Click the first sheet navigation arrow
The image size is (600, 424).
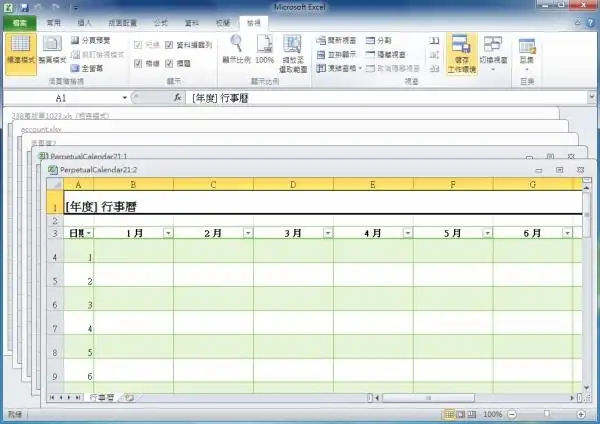52,398
